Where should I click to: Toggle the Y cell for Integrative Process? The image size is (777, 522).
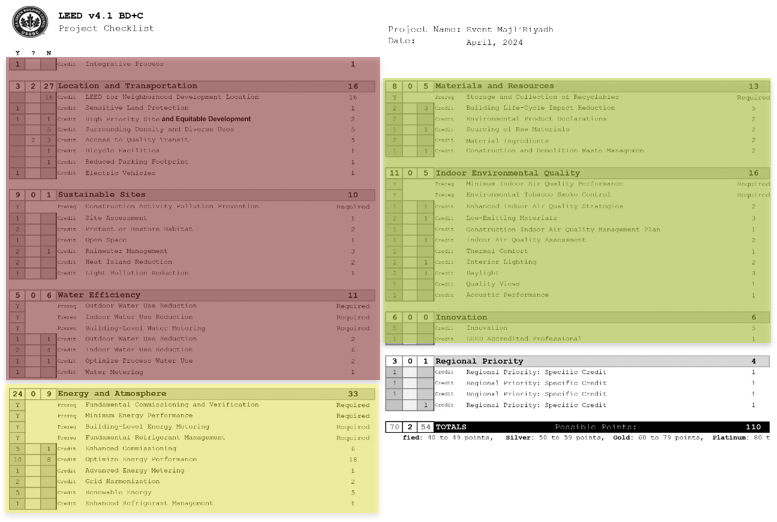click(x=18, y=64)
